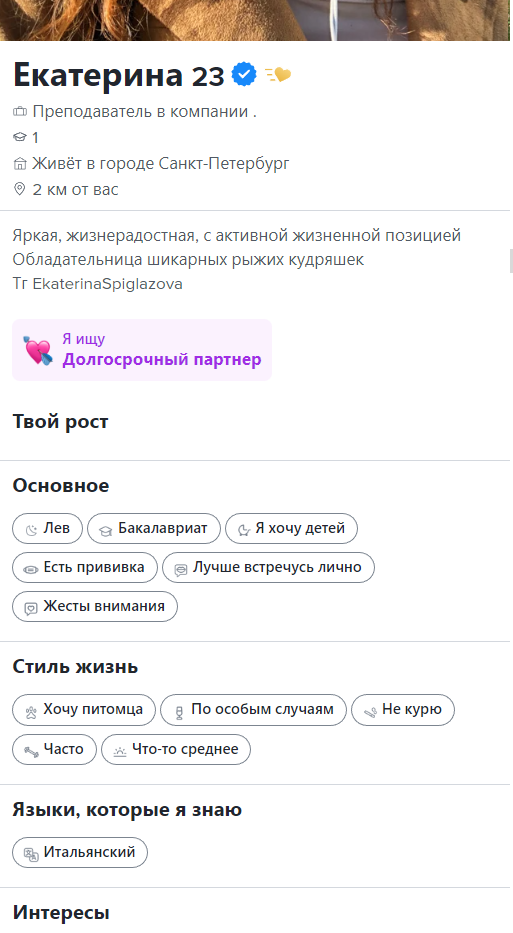Click the Не курю tag
This screenshot has width=513, height=933.
point(403,710)
